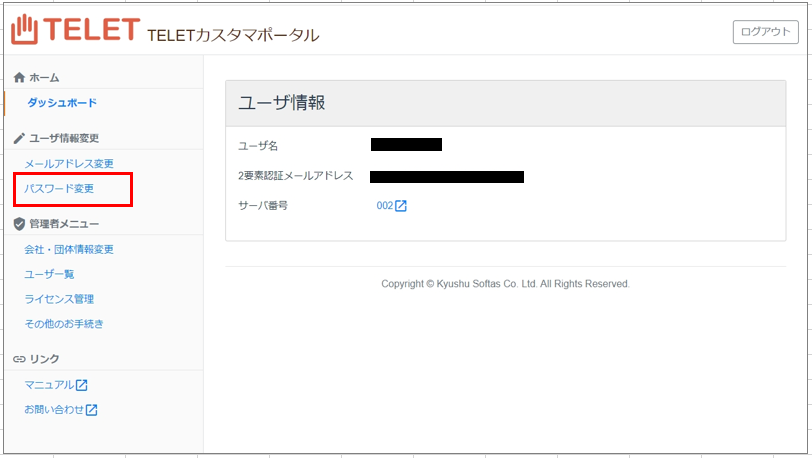Click the chain link icon beside リンク
The height and width of the screenshot is (458, 812).
pyautogui.click(x=19, y=359)
